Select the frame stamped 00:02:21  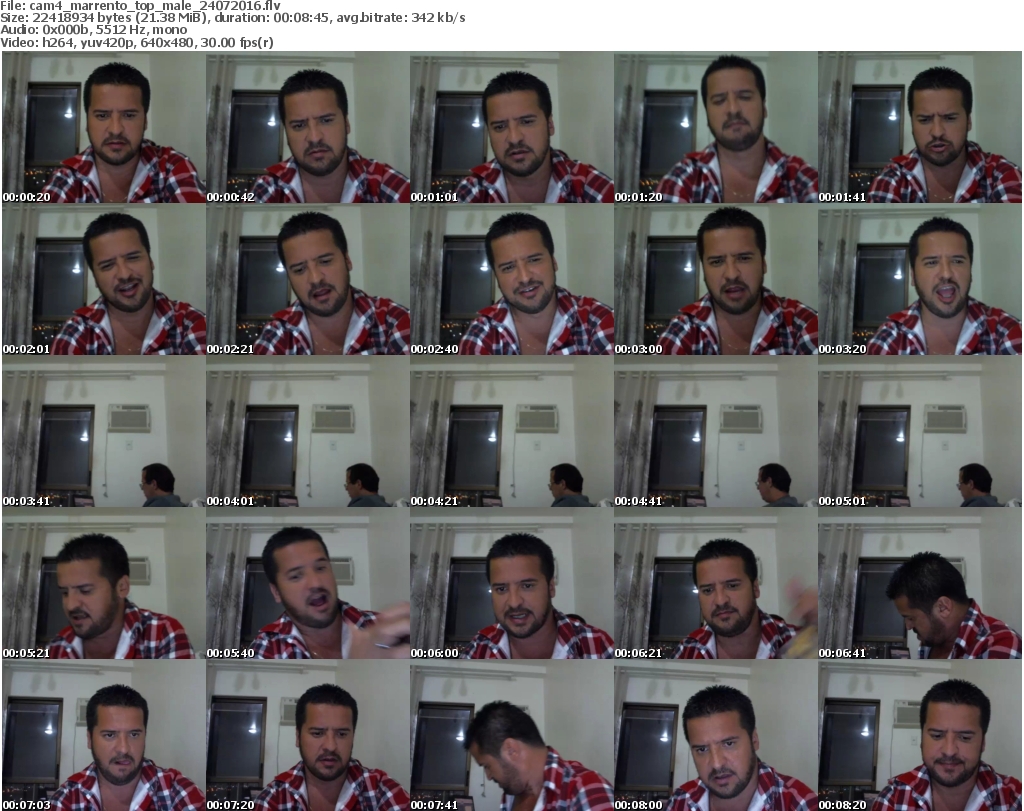(308, 279)
